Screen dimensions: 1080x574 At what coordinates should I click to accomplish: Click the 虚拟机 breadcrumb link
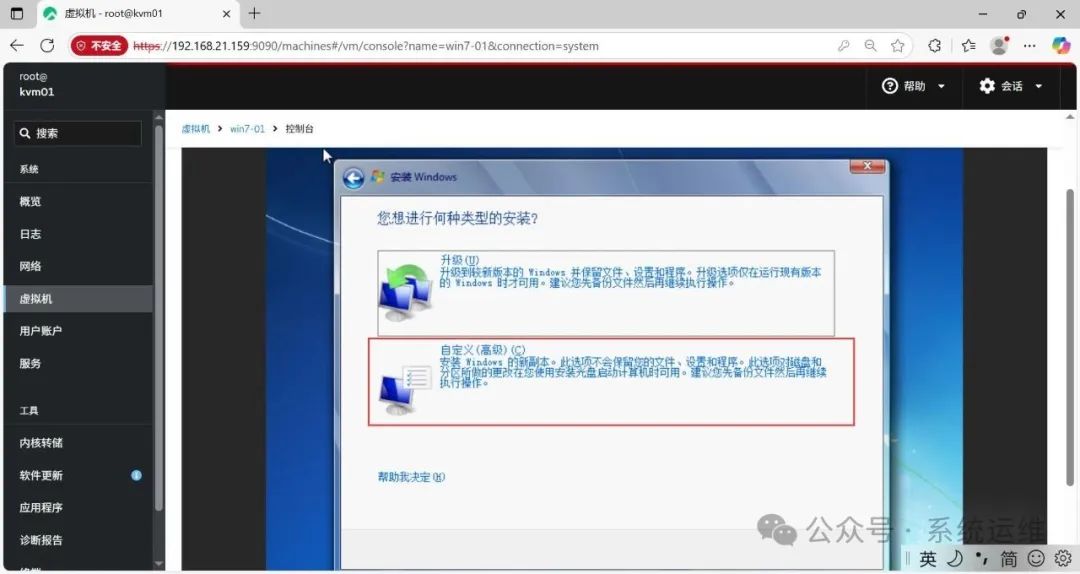(x=196, y=129)
